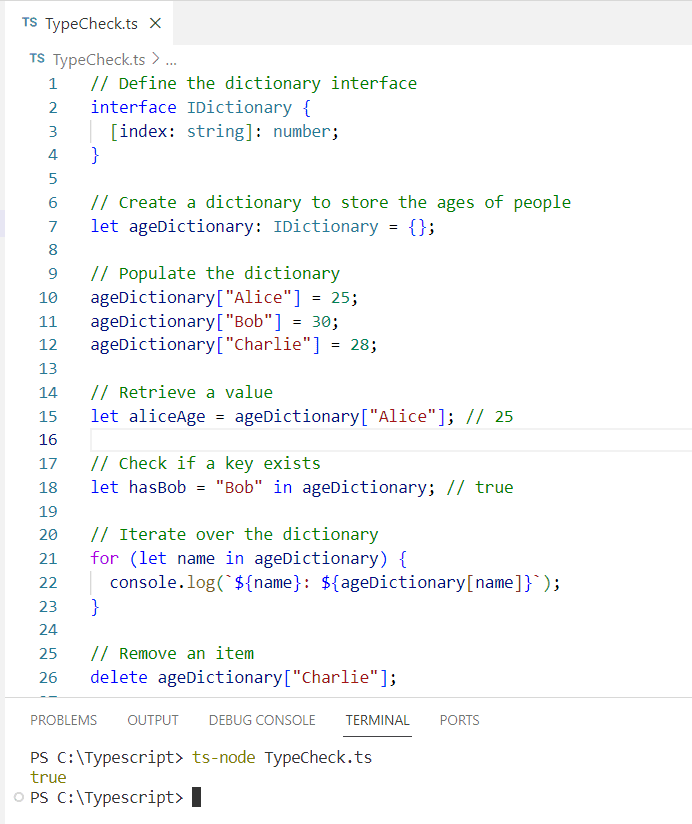Open the PROBLEMS panel tab

[x=64, y=720]
